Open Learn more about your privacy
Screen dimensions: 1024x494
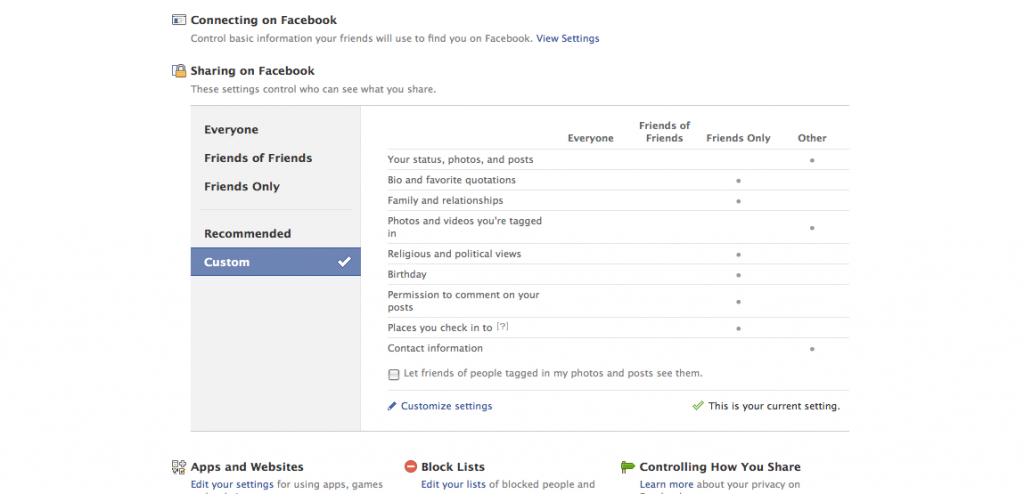(666, 484)
